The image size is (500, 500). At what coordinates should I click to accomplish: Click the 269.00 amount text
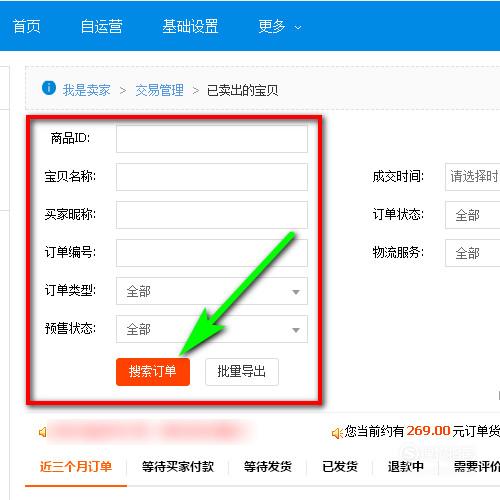click(x=428, y=431)
